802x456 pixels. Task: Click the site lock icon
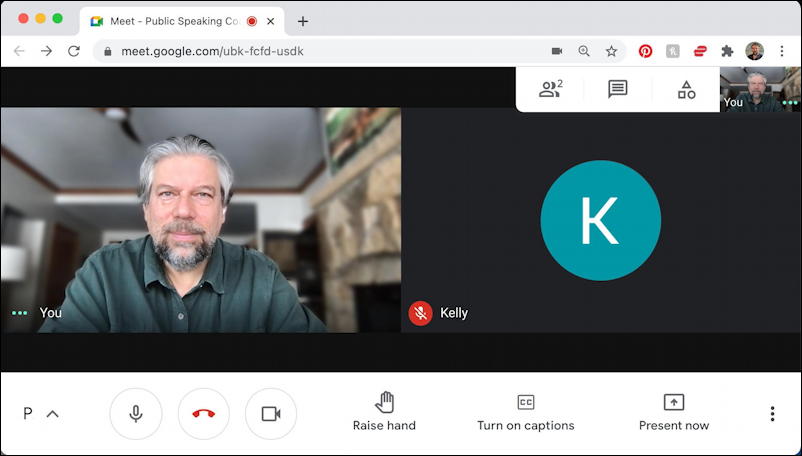107,51
